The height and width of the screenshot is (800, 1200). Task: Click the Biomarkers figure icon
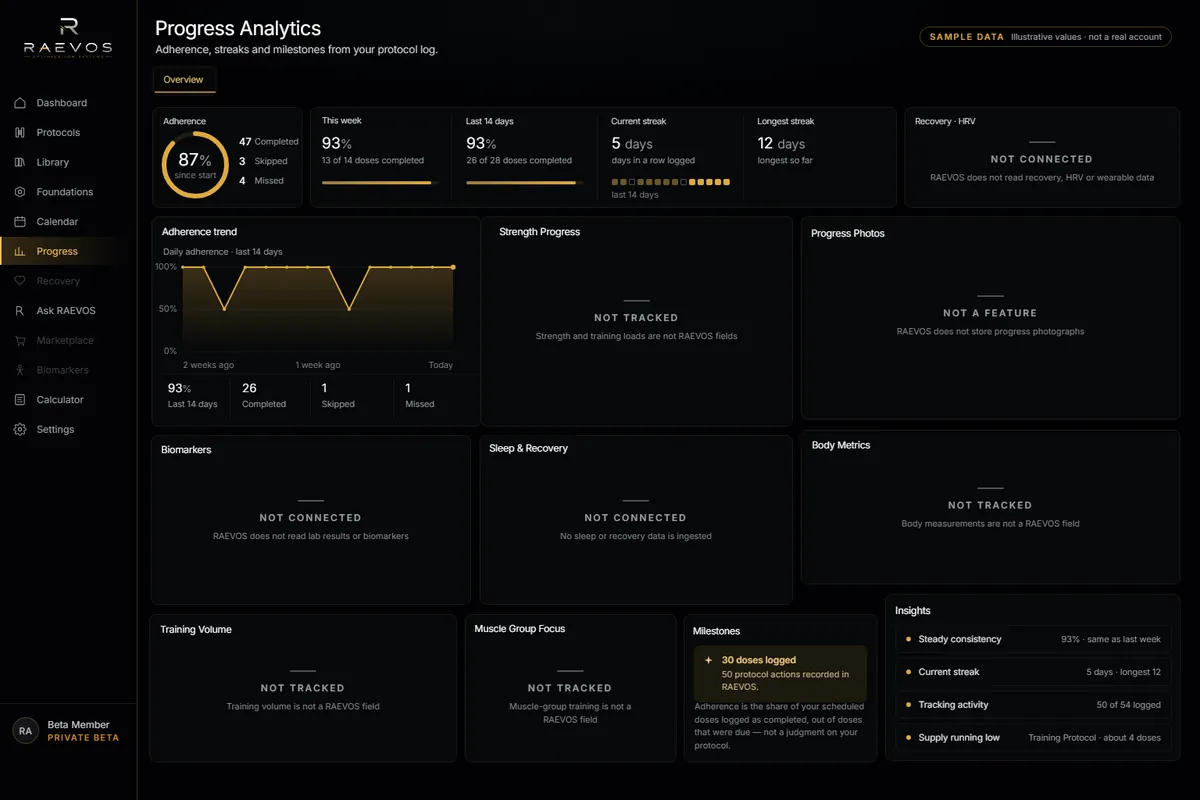(20, 370)
